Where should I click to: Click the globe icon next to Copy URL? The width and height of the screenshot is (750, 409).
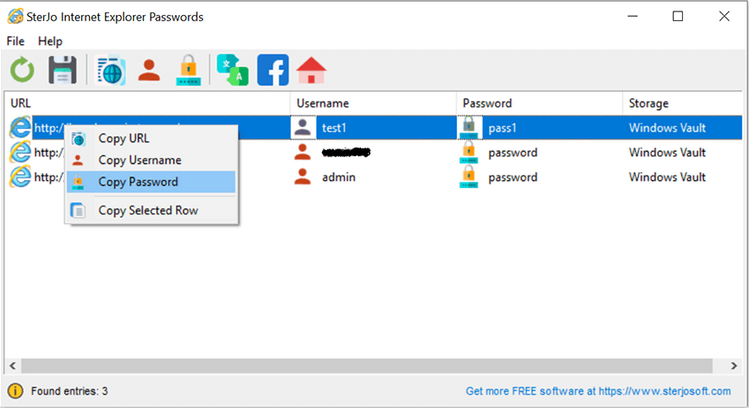78,139
